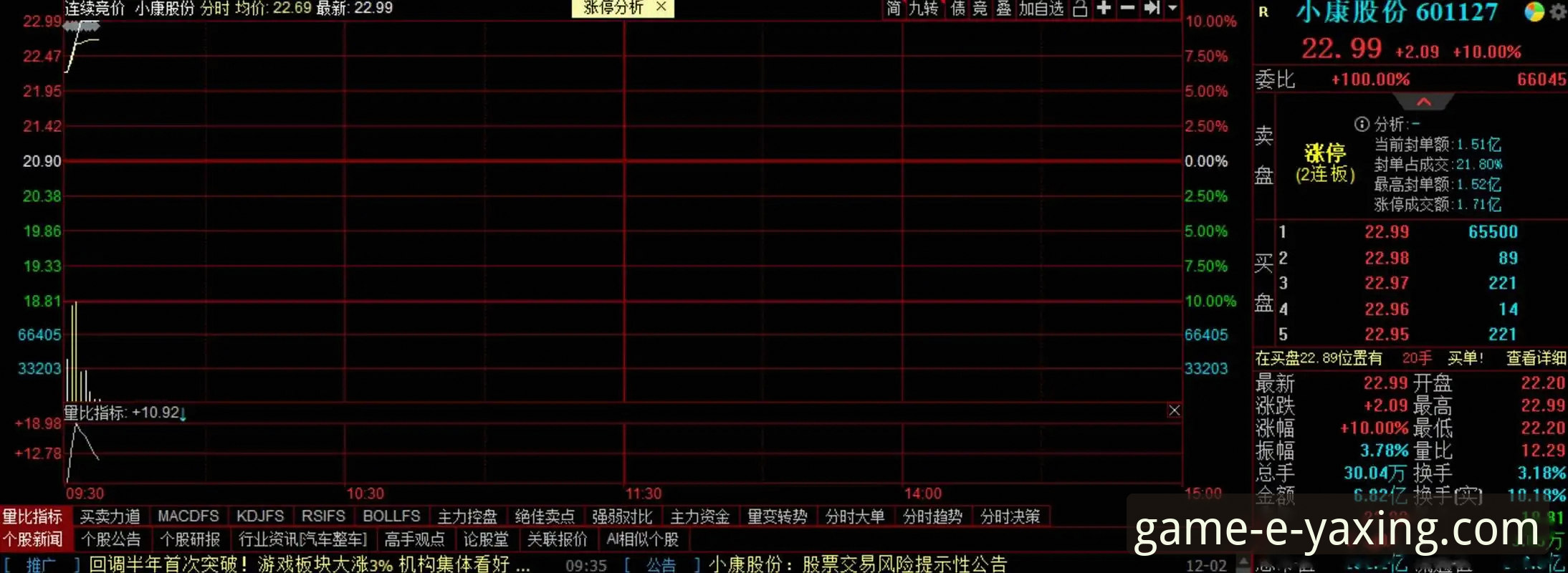Screen dimensions: 1568x573
Task: Click the 查看详细 link
Action: pos(1536,358)
